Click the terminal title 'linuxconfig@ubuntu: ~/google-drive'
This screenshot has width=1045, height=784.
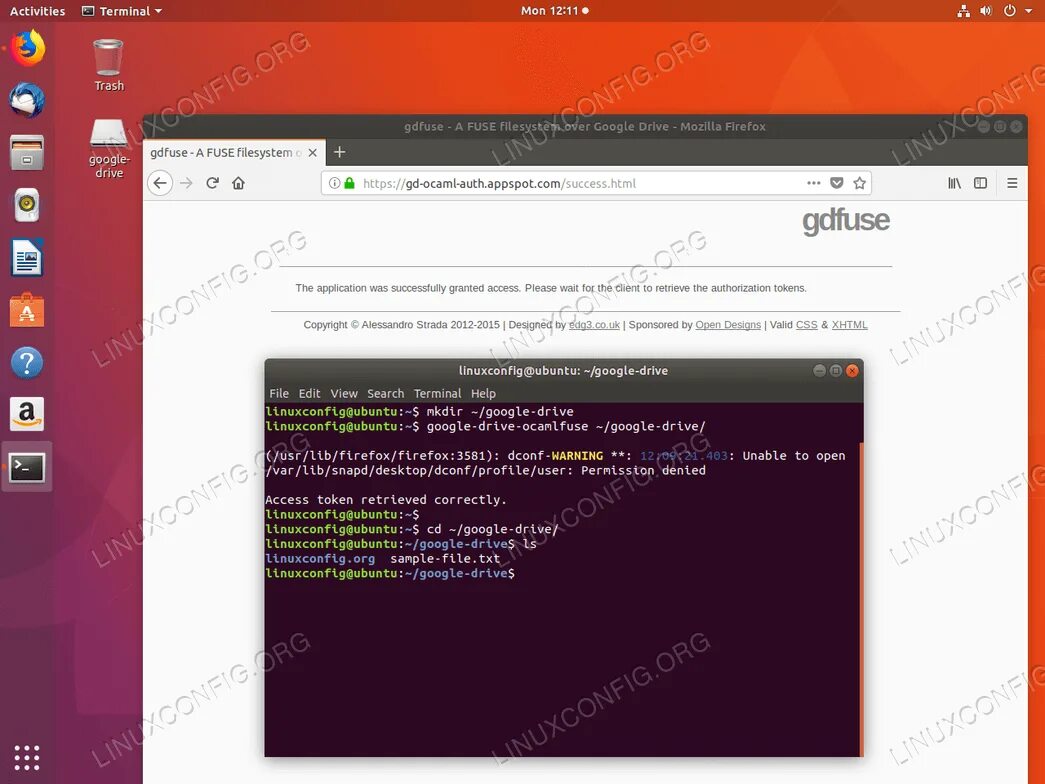pos(563,371)
